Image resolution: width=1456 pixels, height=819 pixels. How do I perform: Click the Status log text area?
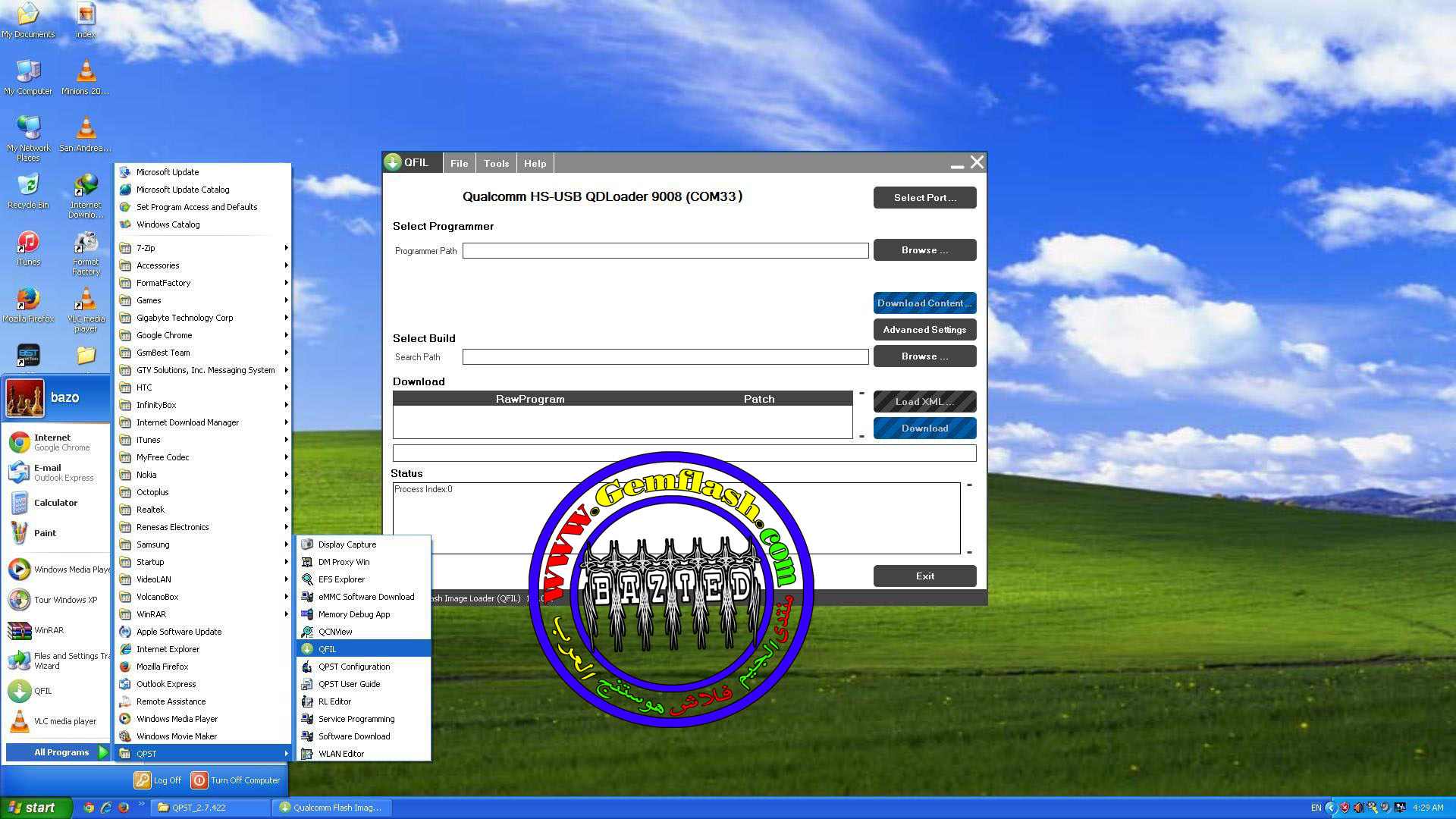[676, 518]
